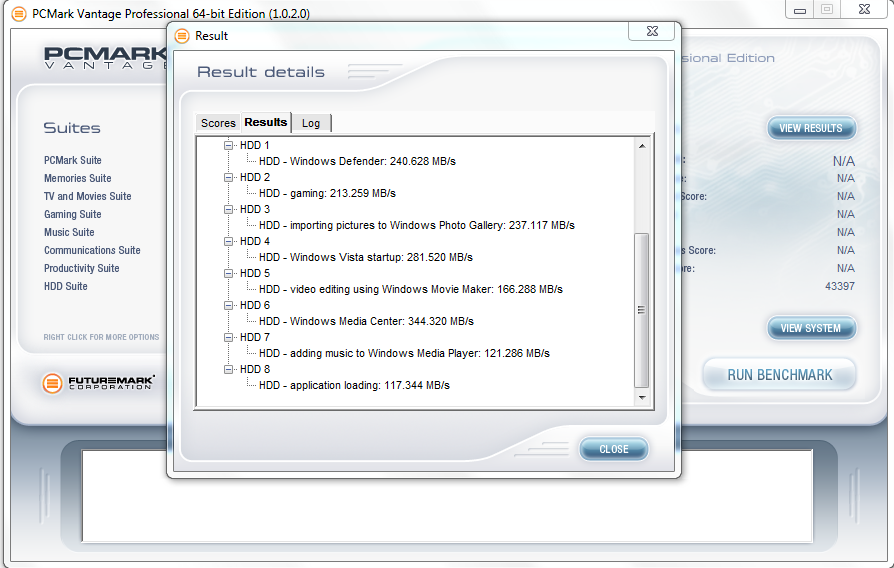The image size is (894, 568).
Task: Start the test with RUN BENCHMARK
Action: pyautogui.click(x=779, y=375)
